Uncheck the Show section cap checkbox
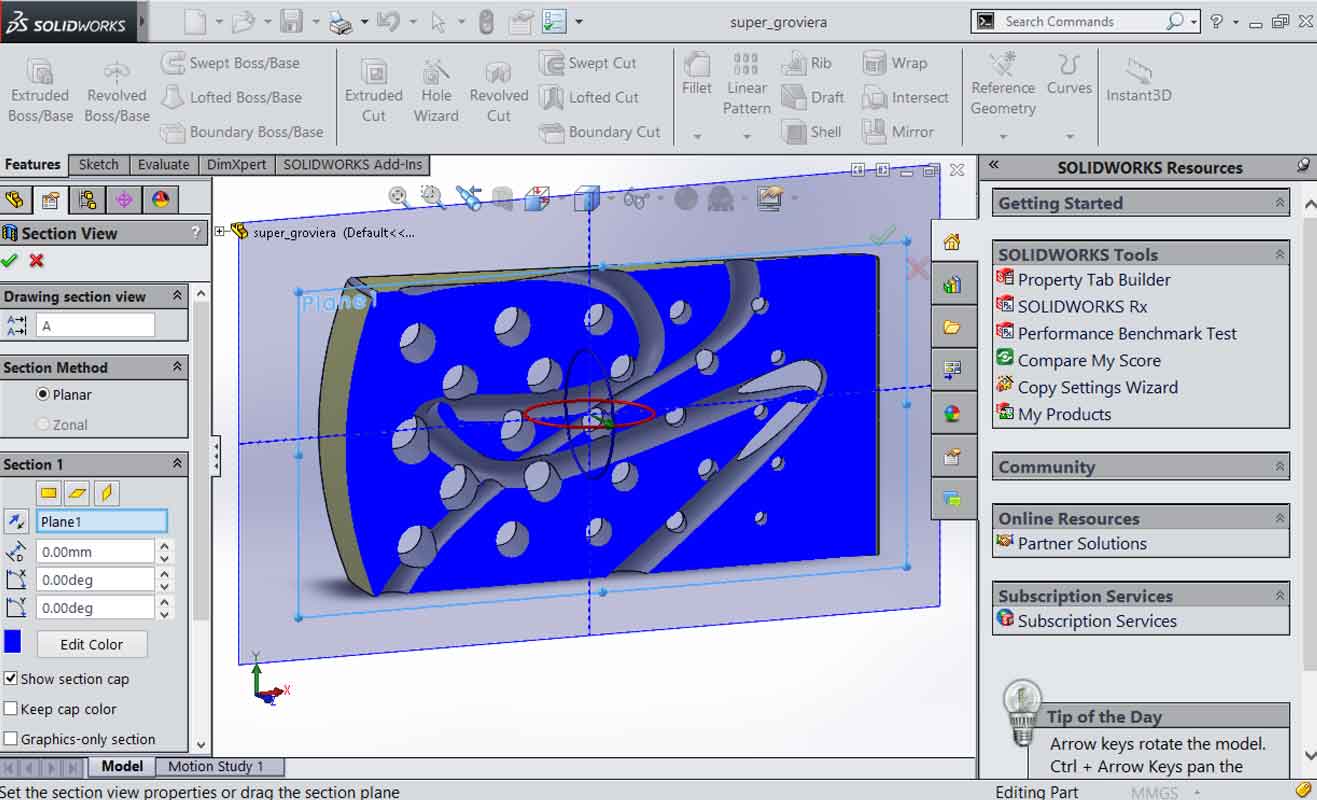 11,679
